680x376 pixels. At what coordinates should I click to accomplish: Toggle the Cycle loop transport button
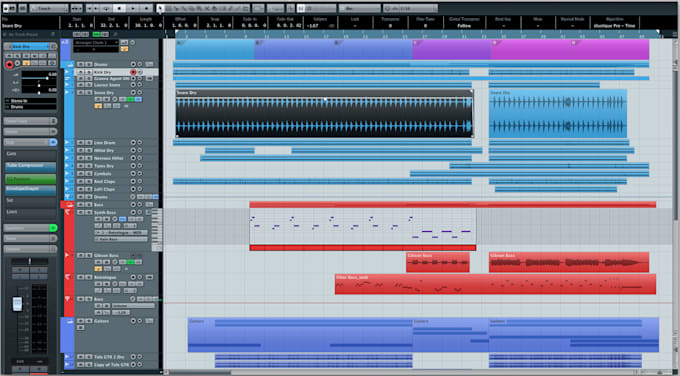[x=107, y=8]
